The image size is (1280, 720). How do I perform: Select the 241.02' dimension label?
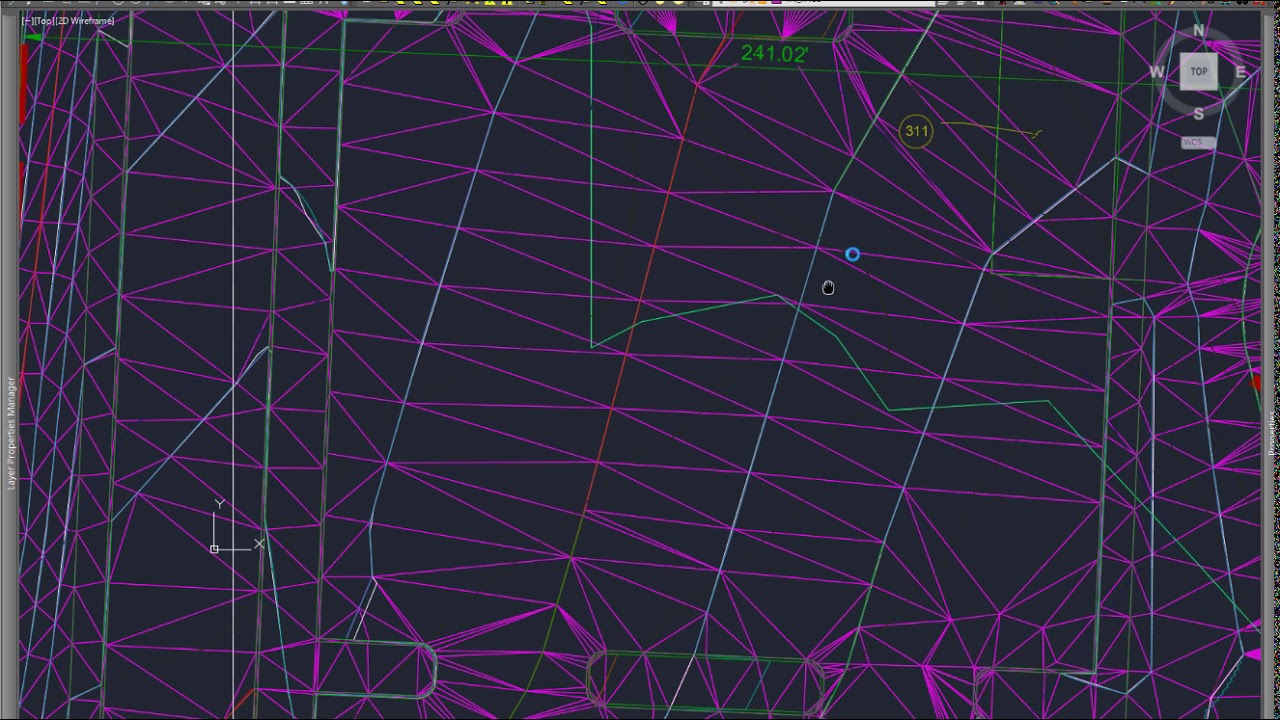(x=774, y=54)
